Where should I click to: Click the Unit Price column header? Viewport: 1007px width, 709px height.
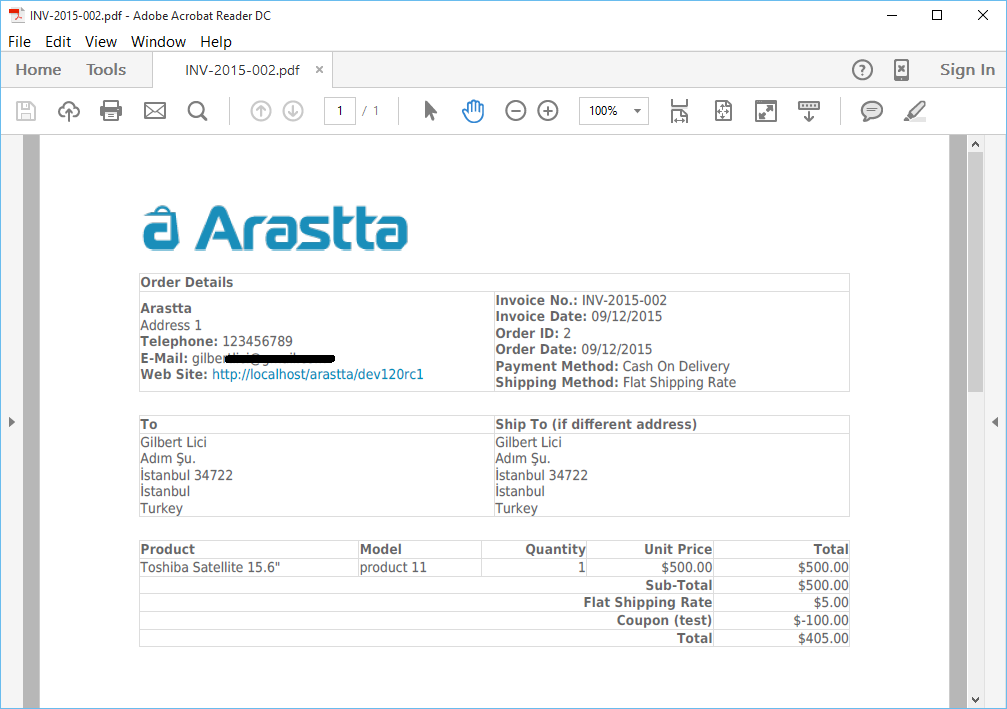[x=678, y=550]
